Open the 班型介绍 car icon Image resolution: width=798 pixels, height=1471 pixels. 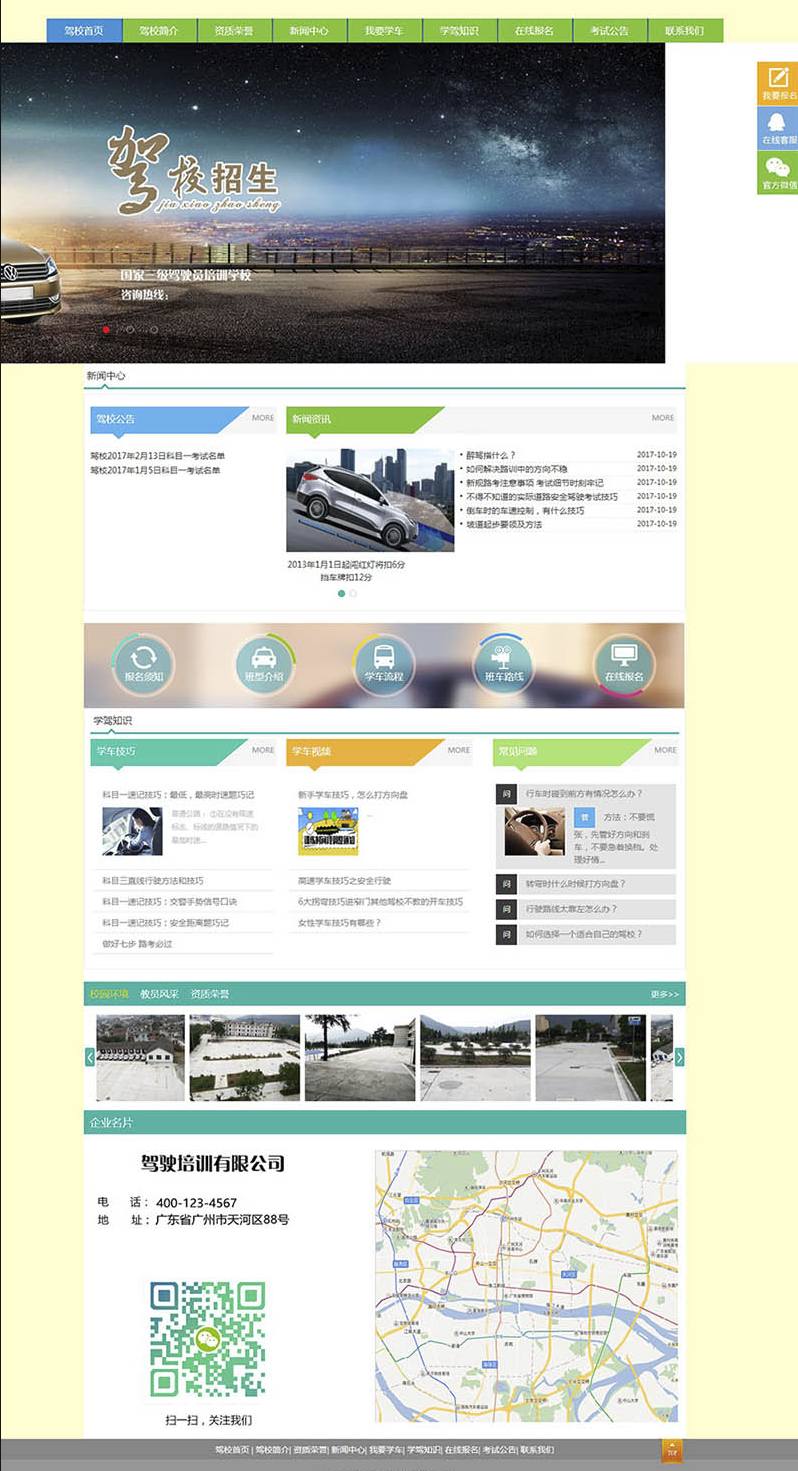(x=264, y=664)
